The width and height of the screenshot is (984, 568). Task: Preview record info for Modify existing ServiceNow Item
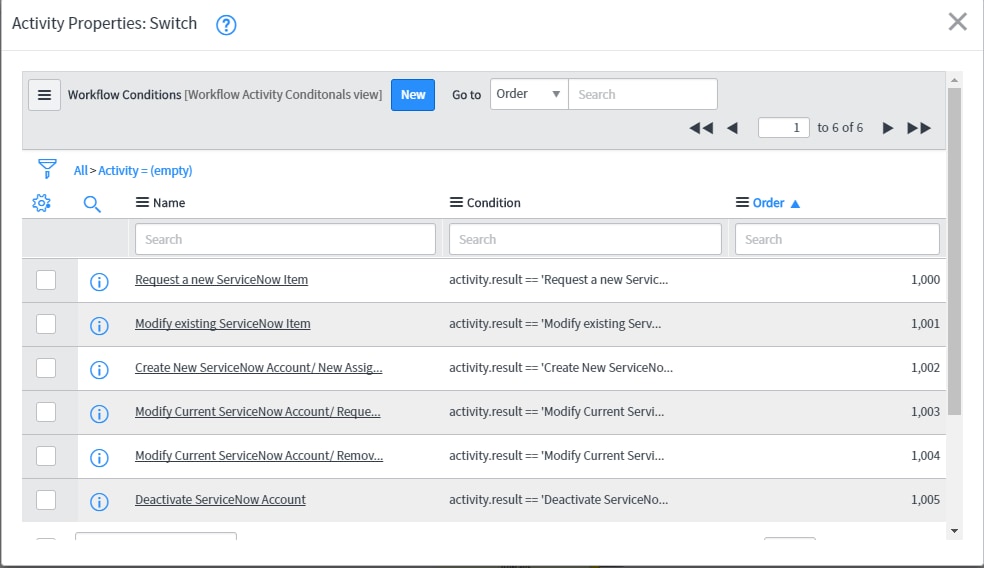click(99, 326)
